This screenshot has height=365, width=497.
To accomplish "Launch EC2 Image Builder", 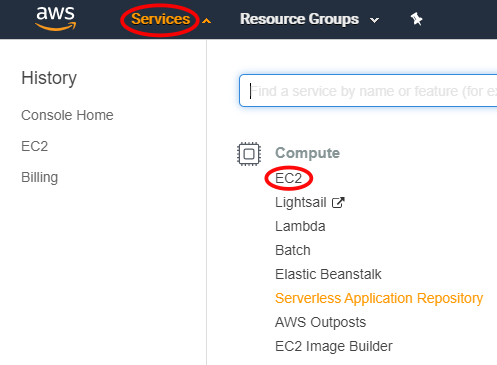I will [x=334, y=346].
